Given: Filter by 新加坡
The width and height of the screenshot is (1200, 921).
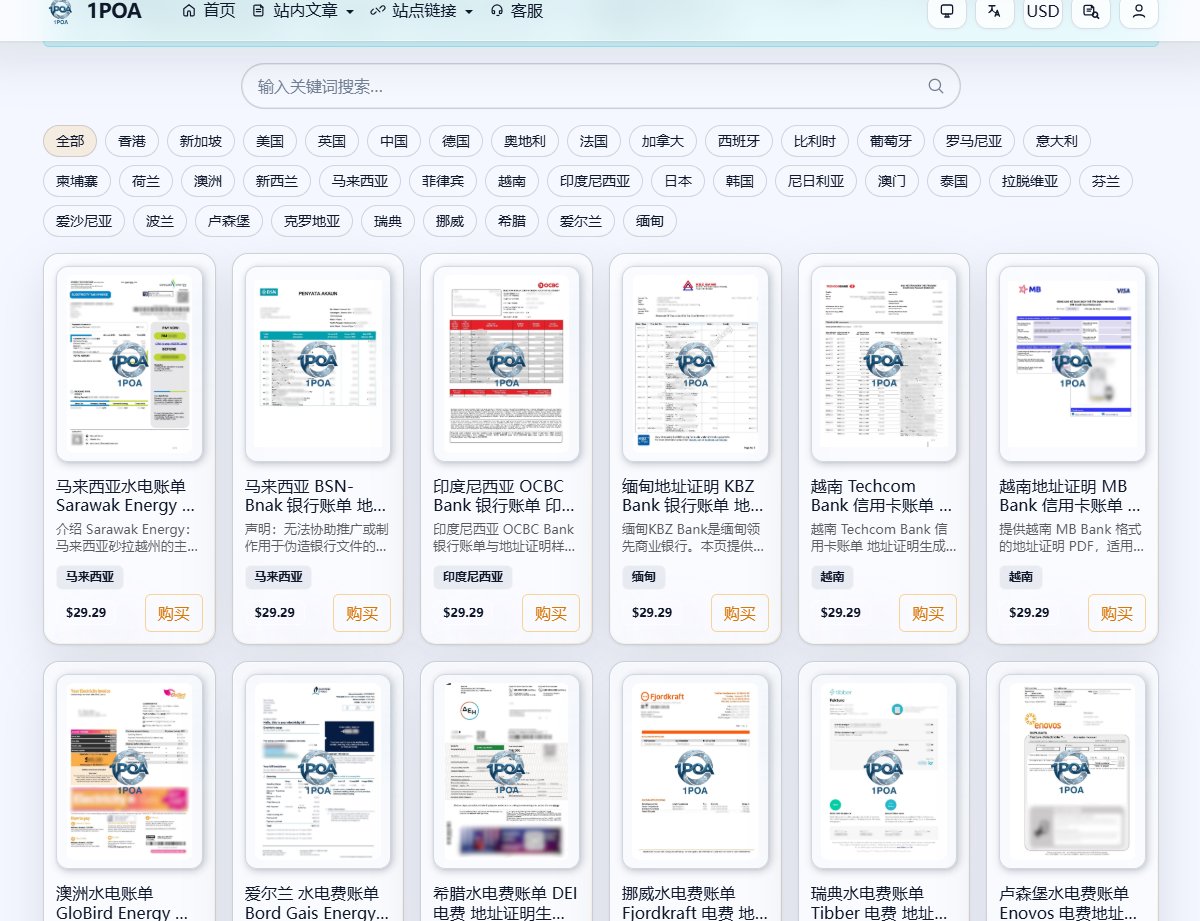Looking at the screenshot, I should [x=201, y=141].
